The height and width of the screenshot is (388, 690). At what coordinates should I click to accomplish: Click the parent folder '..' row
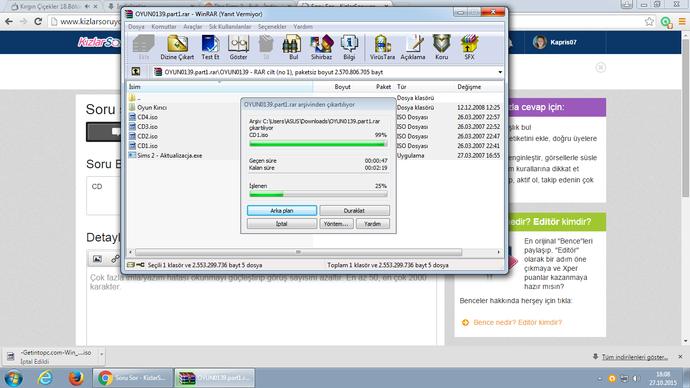tap(134, 98)
